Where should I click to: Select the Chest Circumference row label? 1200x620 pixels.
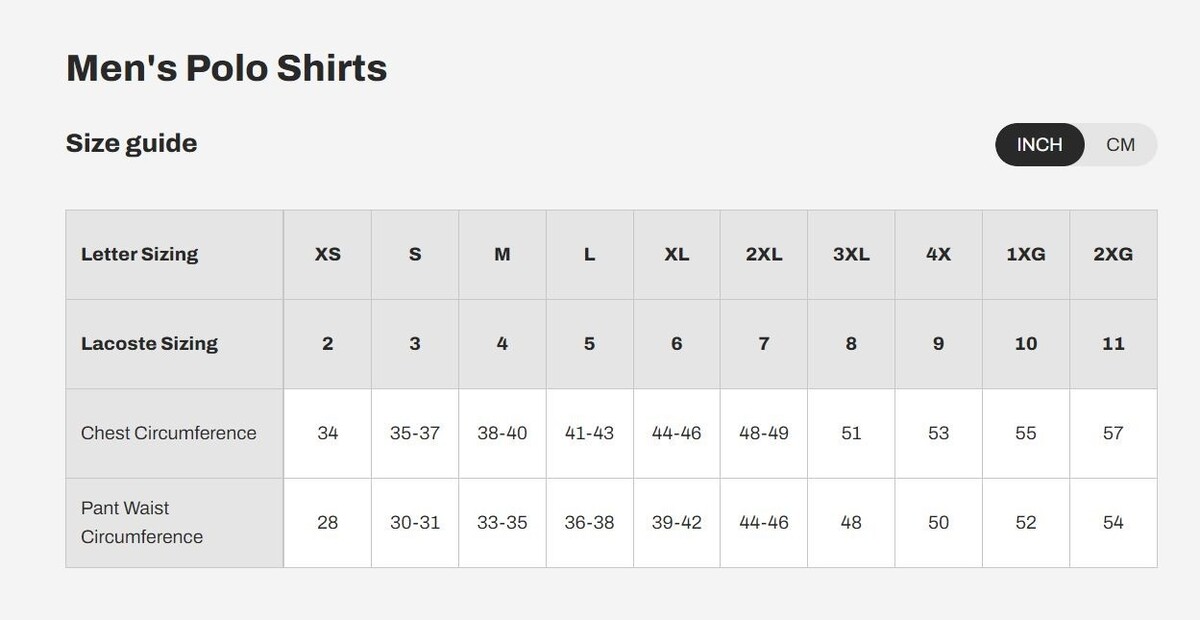pyautogui.click(x=168, y=433)
